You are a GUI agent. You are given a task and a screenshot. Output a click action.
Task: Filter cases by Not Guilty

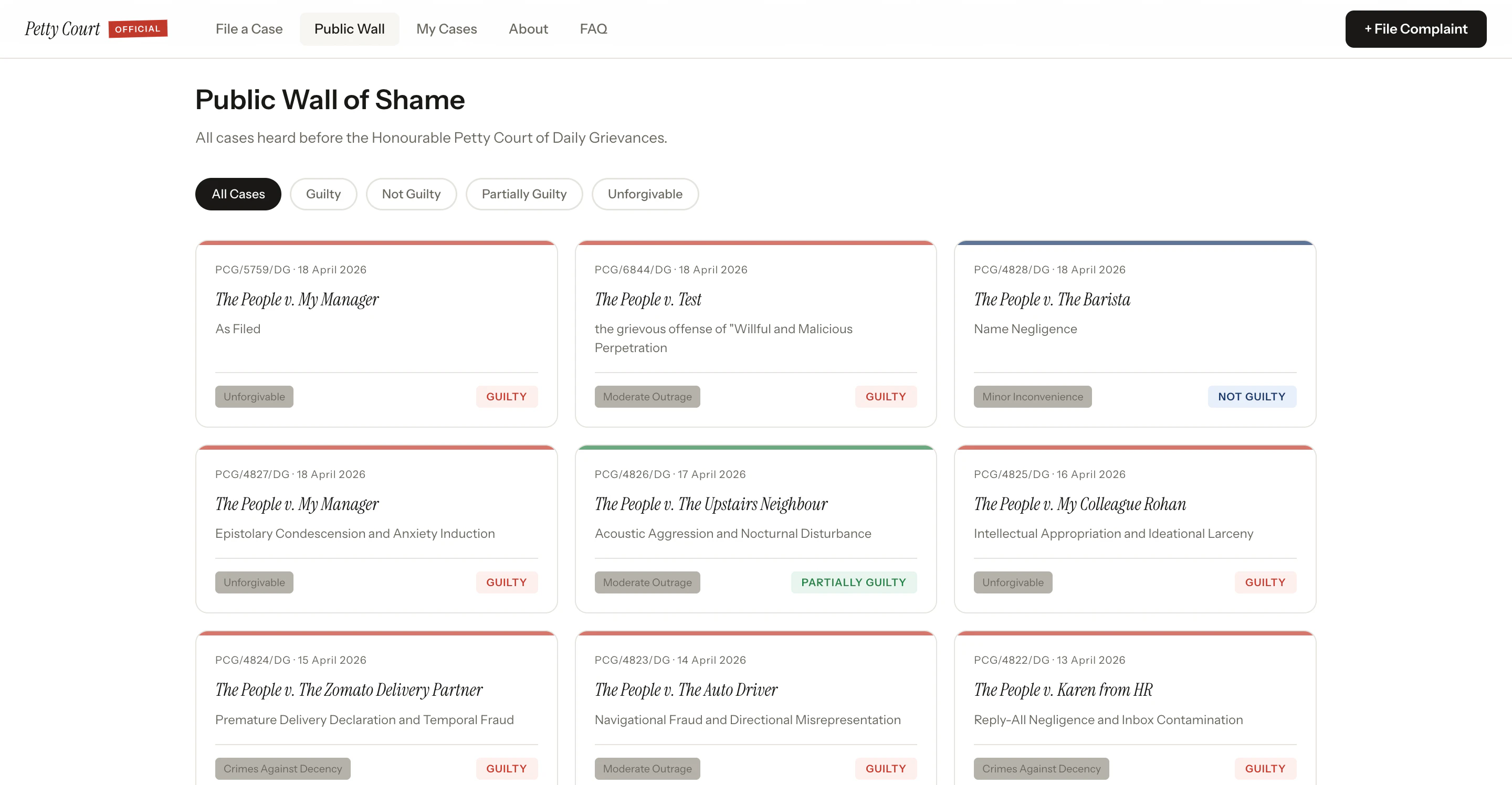point(411,194)
